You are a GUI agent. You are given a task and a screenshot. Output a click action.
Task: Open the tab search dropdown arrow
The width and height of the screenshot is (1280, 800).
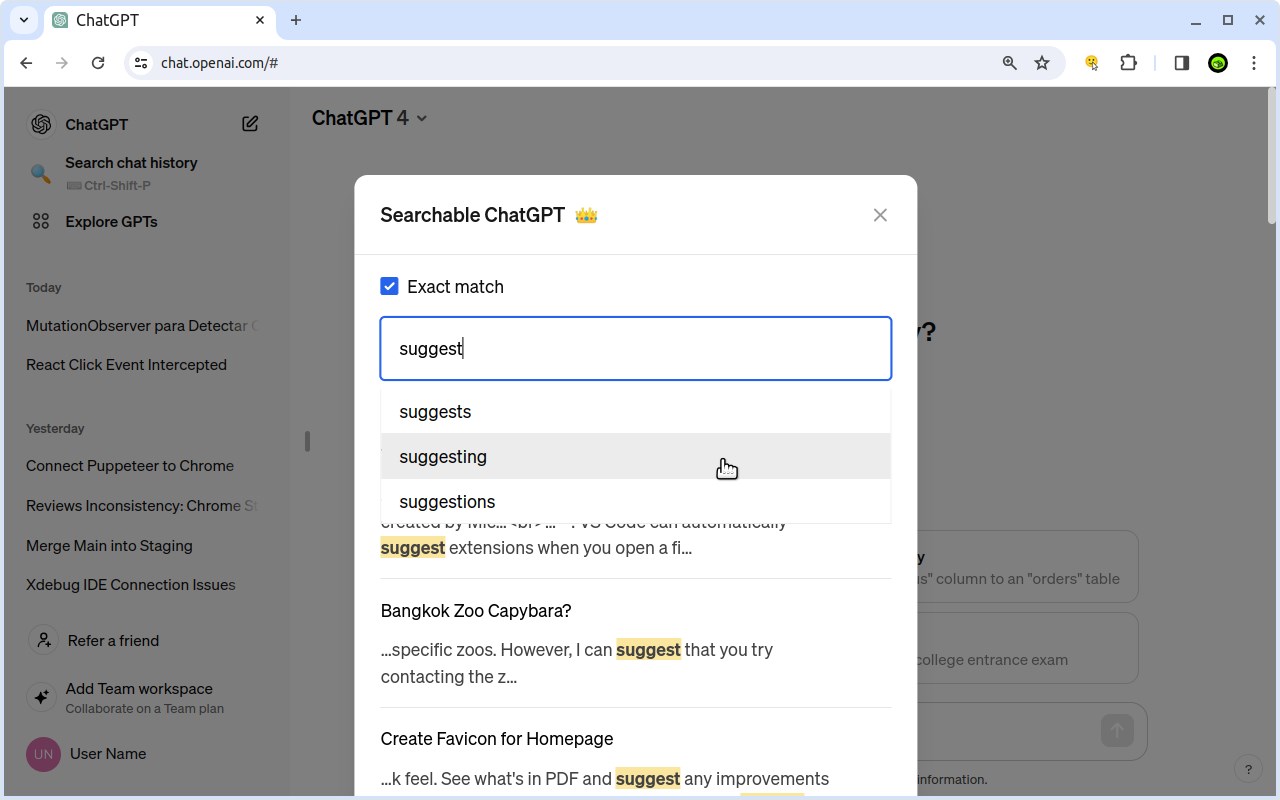pyautogui.click(x=24, y=20)
